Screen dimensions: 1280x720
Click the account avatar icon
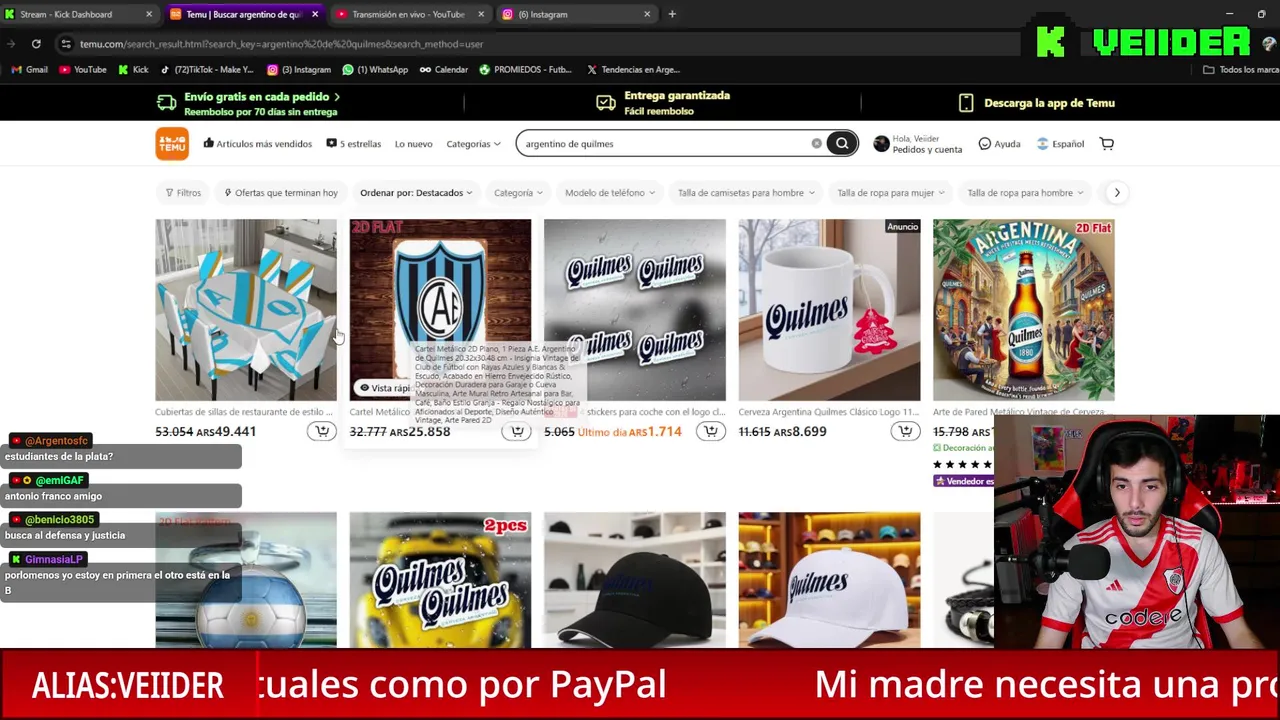coord(881,144)
